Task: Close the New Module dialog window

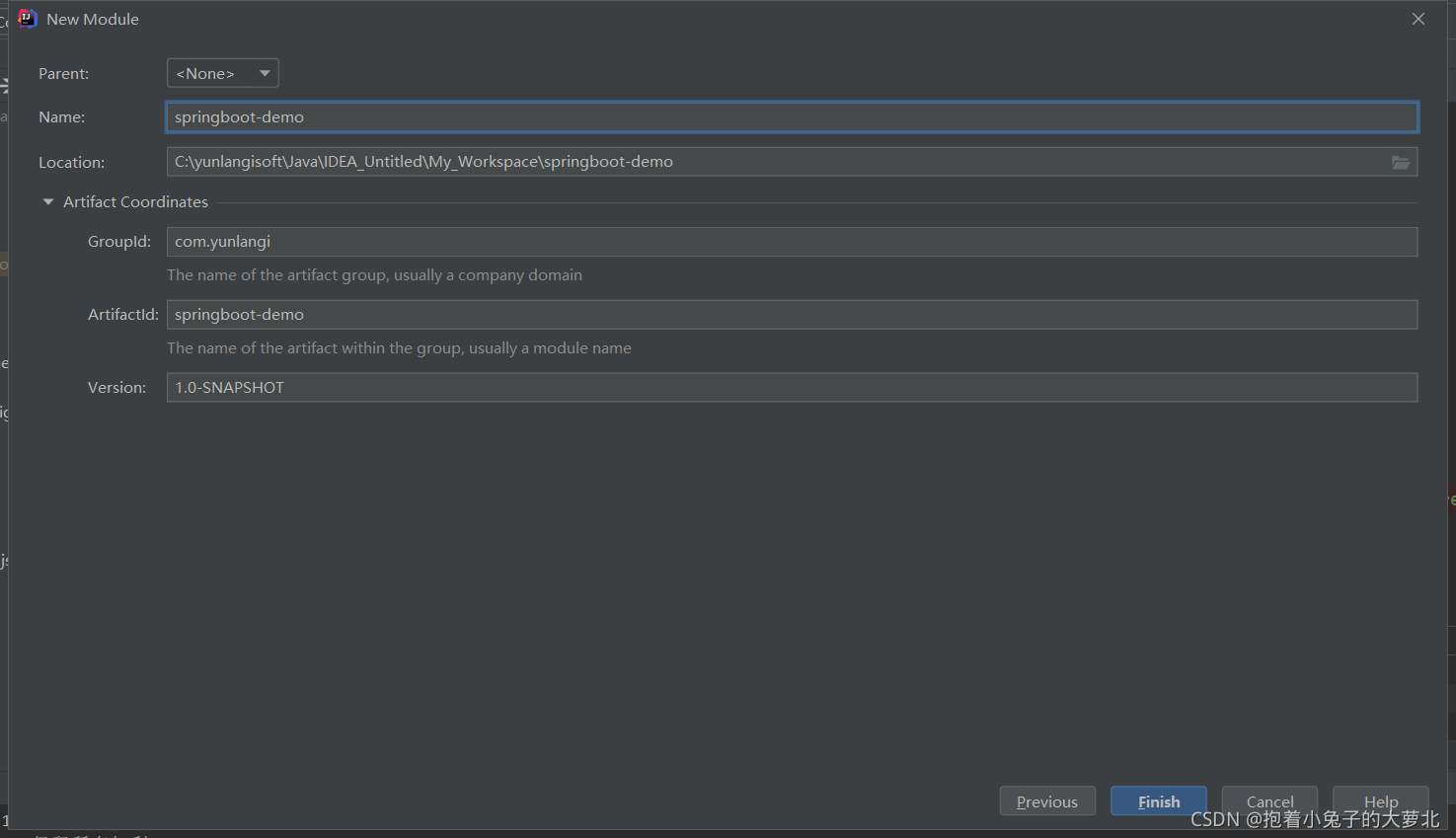Action: [1418, 19]
